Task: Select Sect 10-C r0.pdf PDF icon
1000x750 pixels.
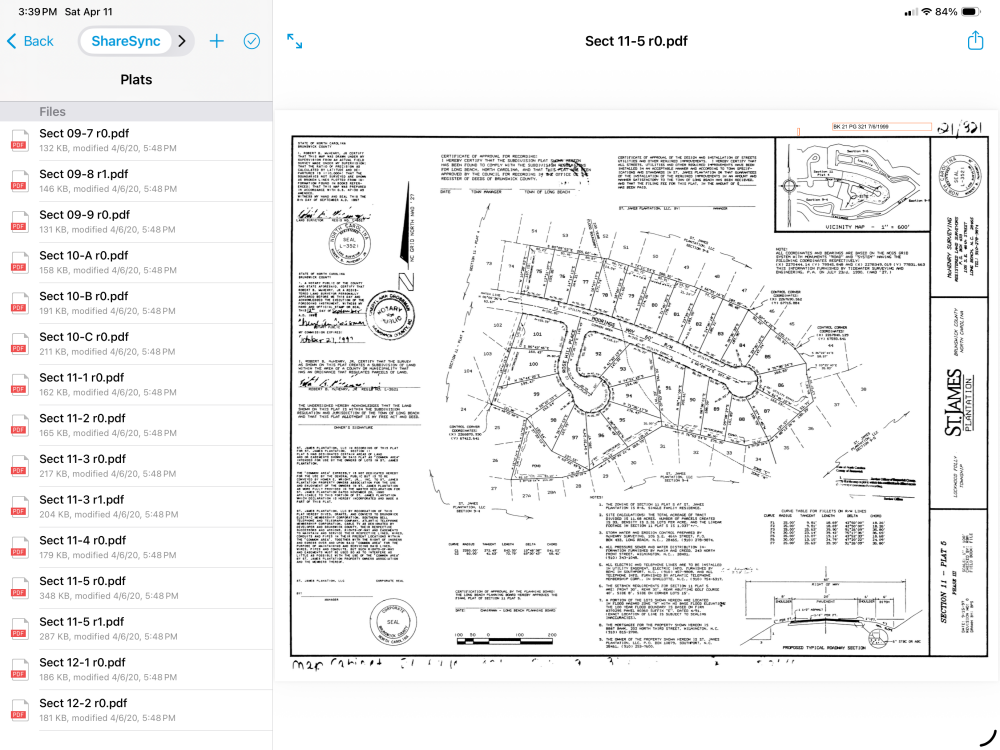Action: pos(19,344)
